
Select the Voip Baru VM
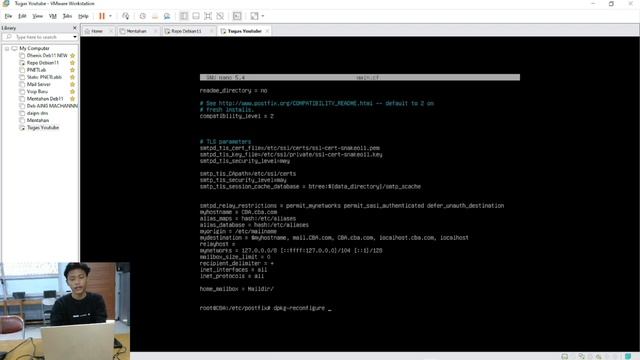[37, 91]
